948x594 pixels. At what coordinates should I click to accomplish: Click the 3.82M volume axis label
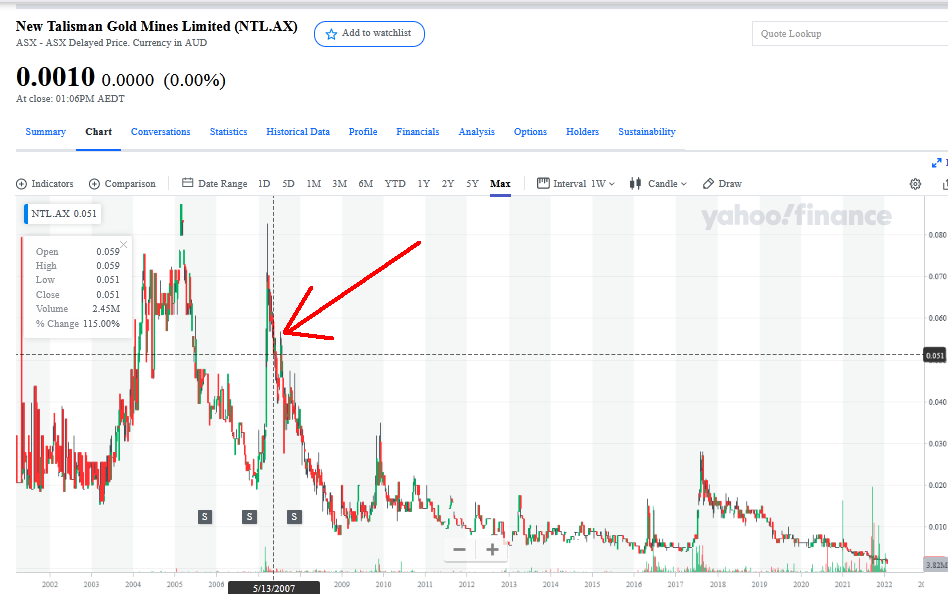(x=936, y=565)
